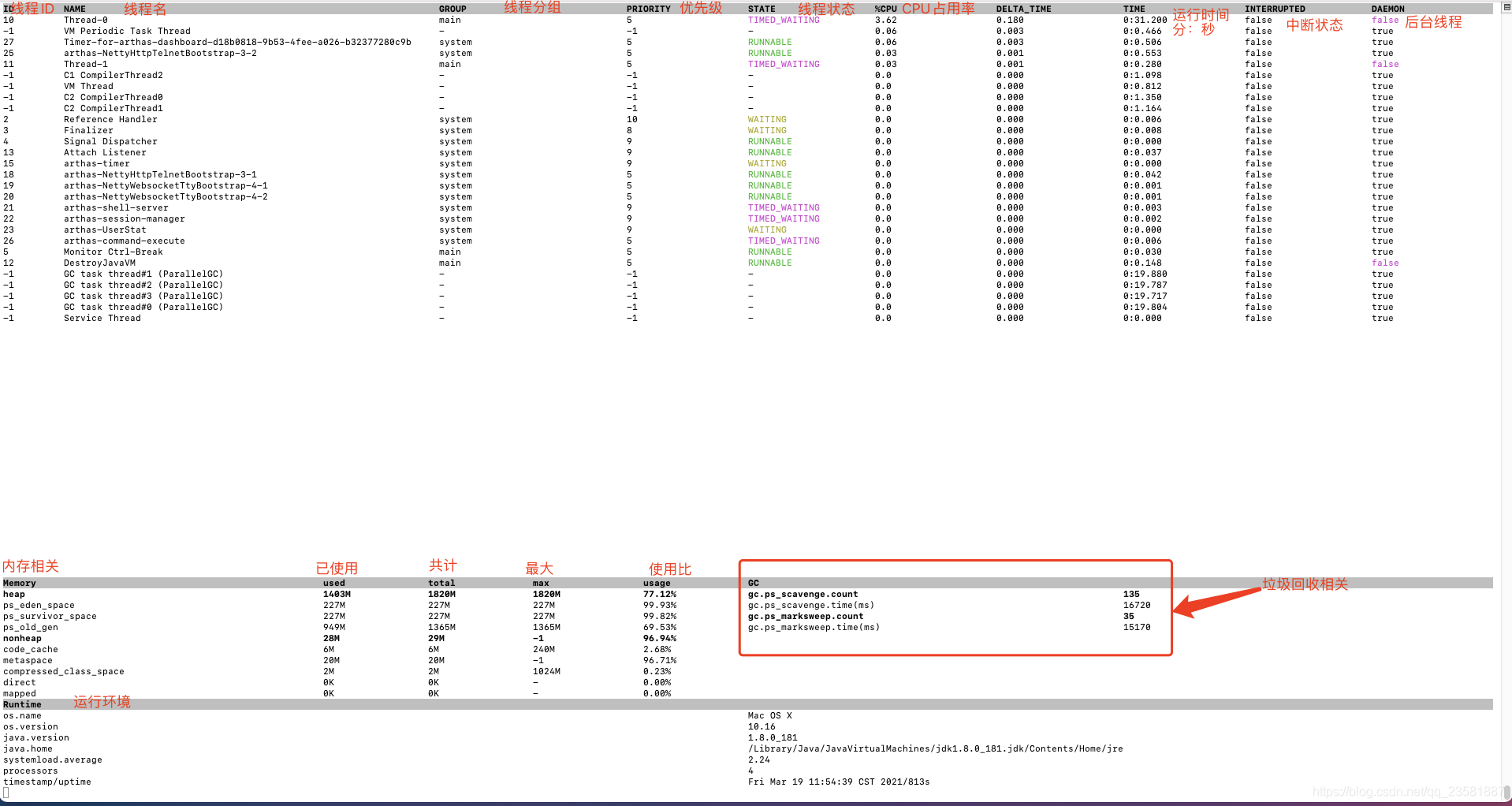The height and width of the screenshot is (806, 1512).
Task: Select the Timer-for-arthas-dashboard thread name
Action: pyautogui.click(x=237, y=43)
